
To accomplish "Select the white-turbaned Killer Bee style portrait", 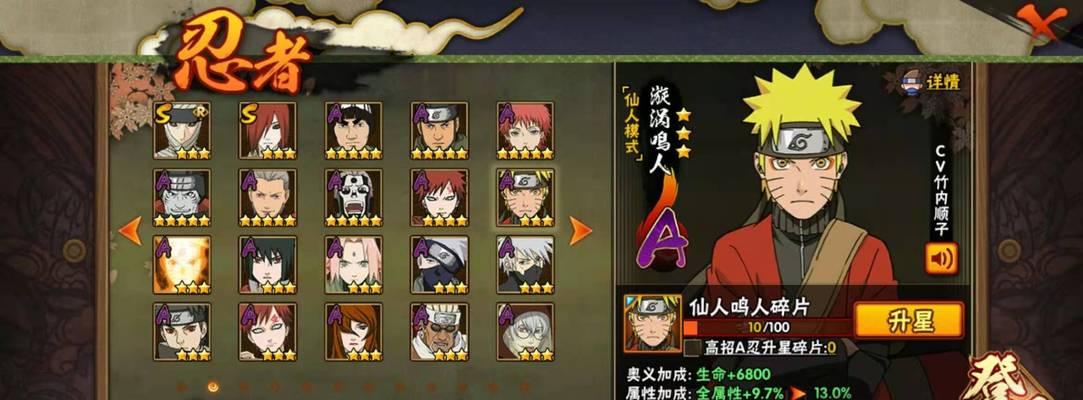I will 439,332.
